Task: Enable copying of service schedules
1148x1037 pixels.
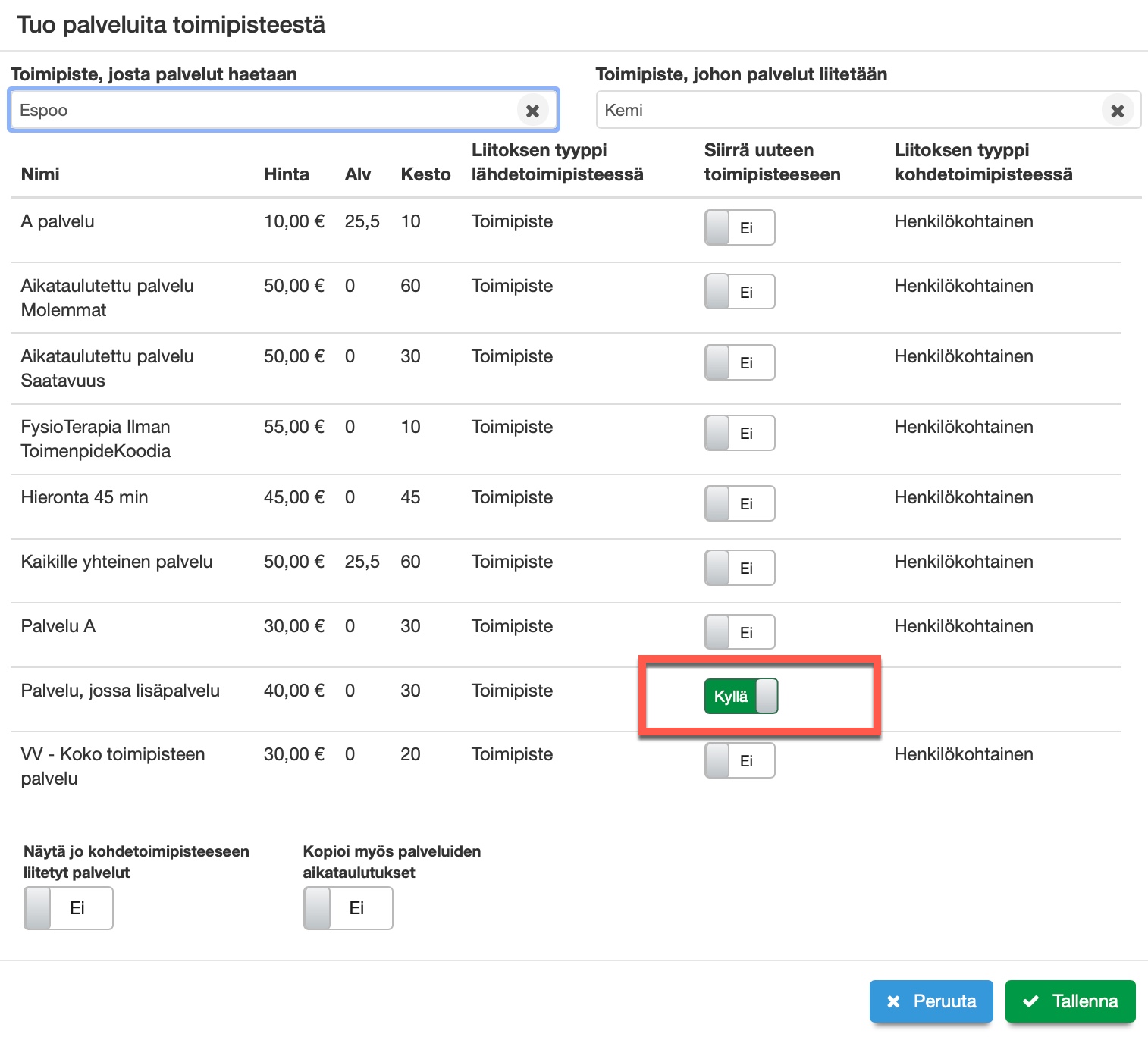Action: pos(348,908)
